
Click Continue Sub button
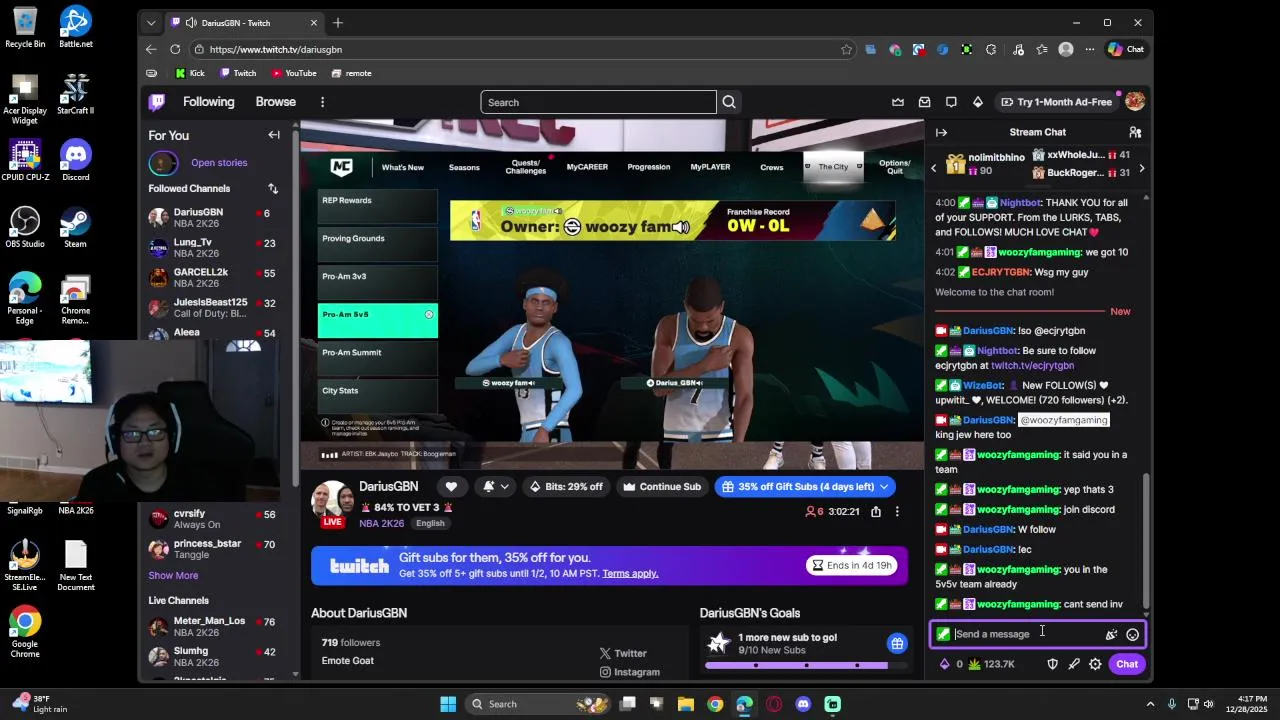click(x=661, y=487)
